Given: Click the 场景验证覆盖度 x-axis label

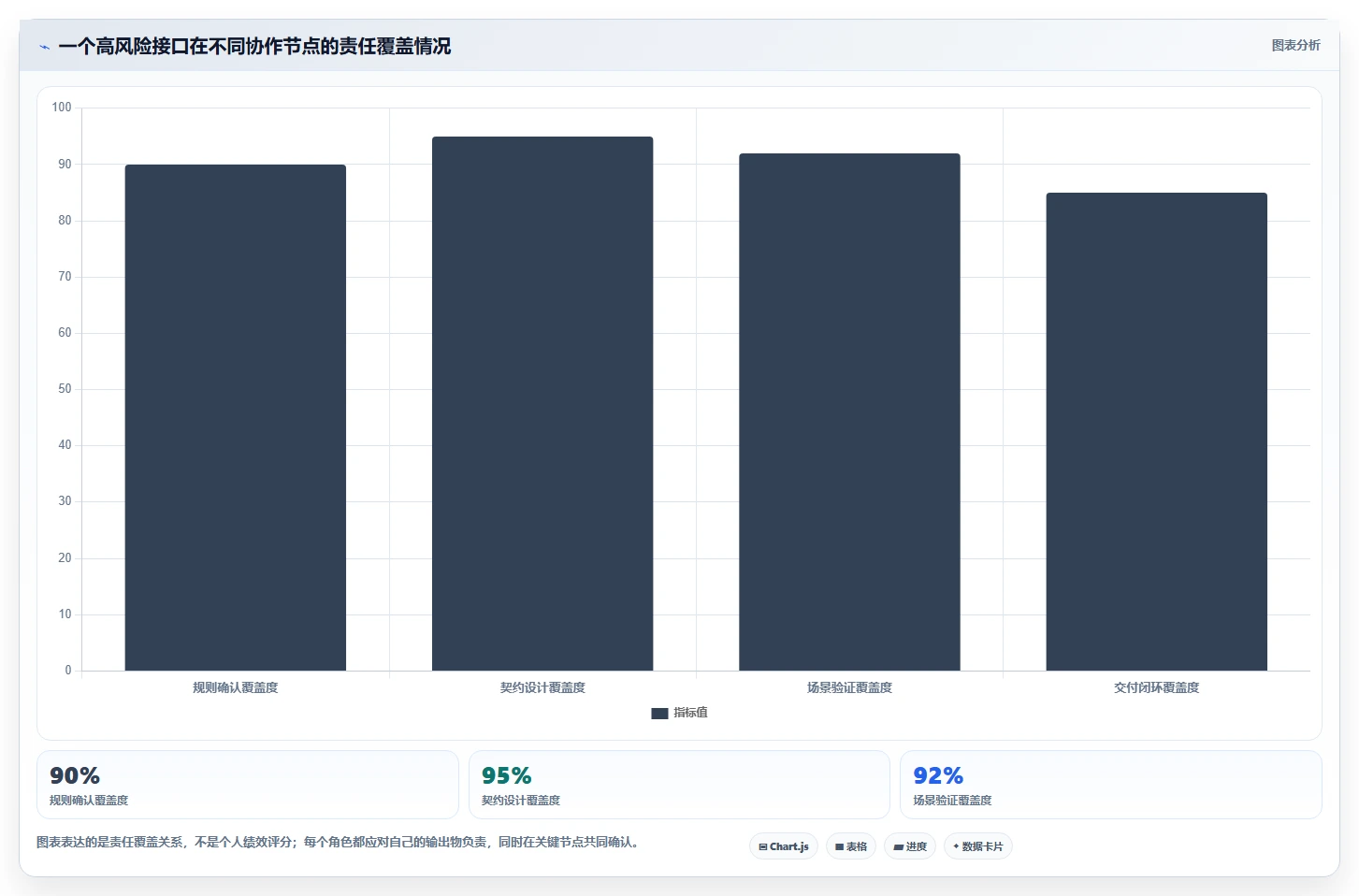Looking at the screenshot, I should click(x=849, y=687).
